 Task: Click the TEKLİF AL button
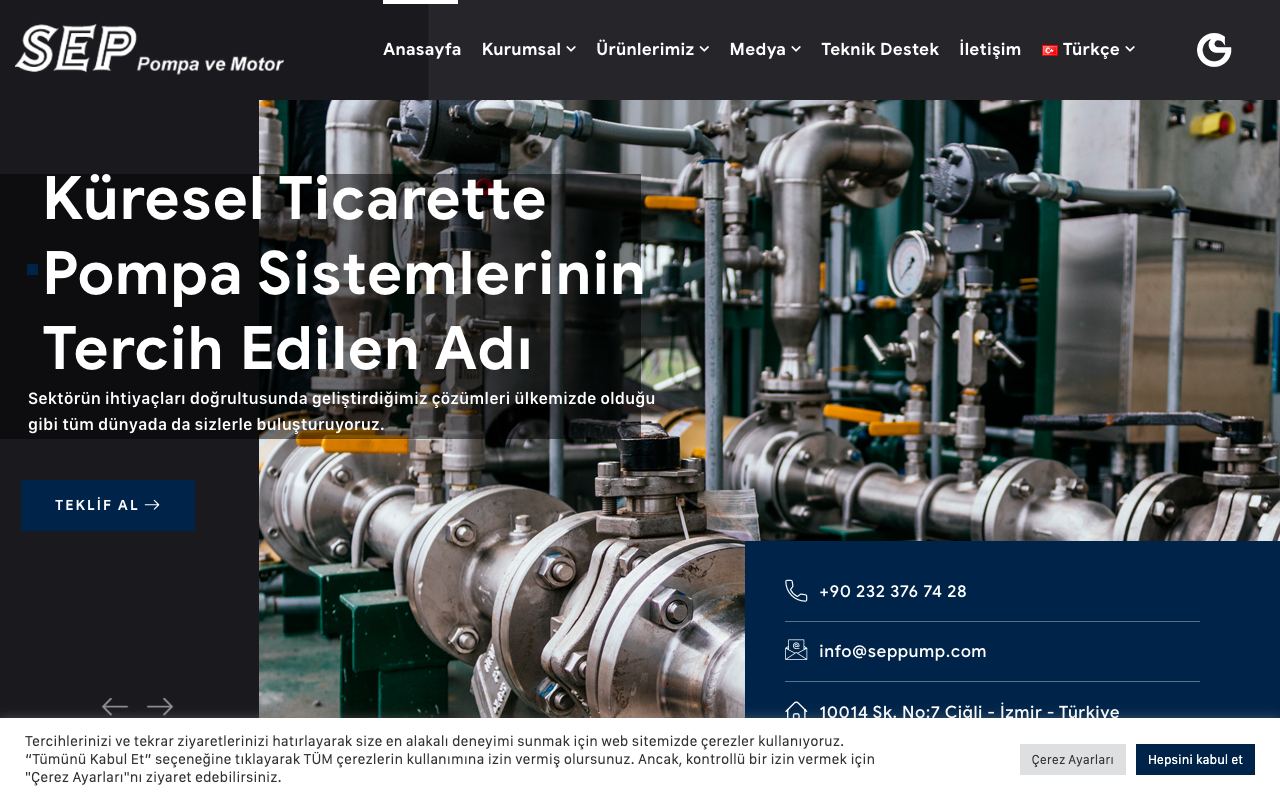pos(108,505)
